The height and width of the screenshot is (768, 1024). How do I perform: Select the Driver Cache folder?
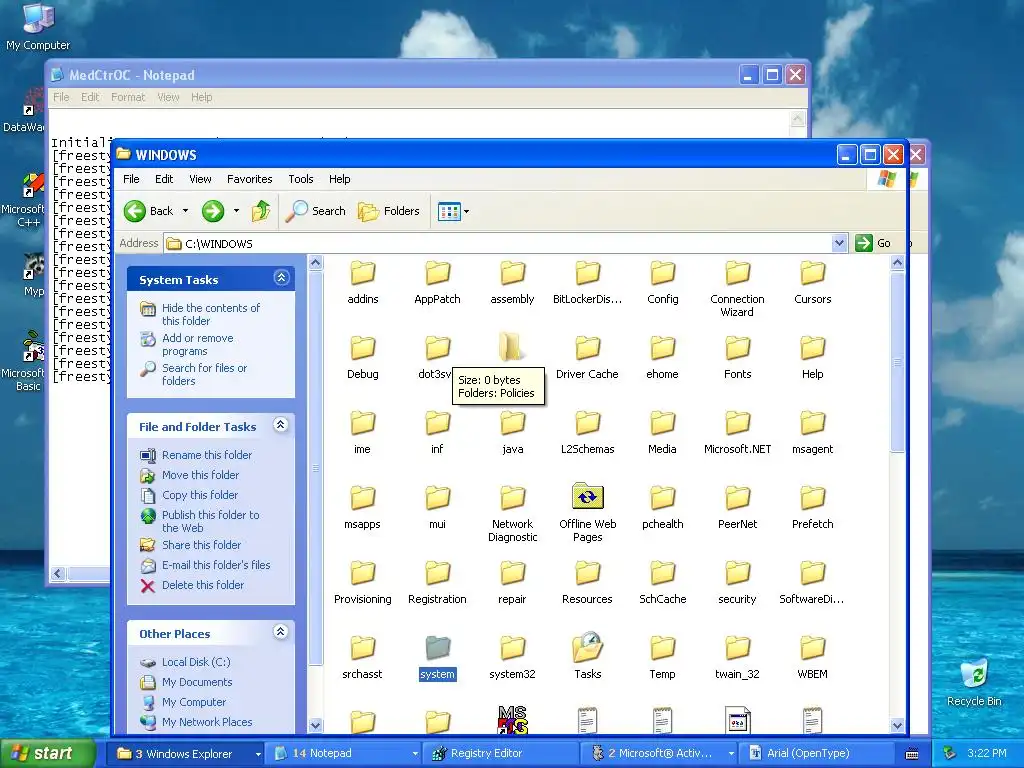[587, 357]
